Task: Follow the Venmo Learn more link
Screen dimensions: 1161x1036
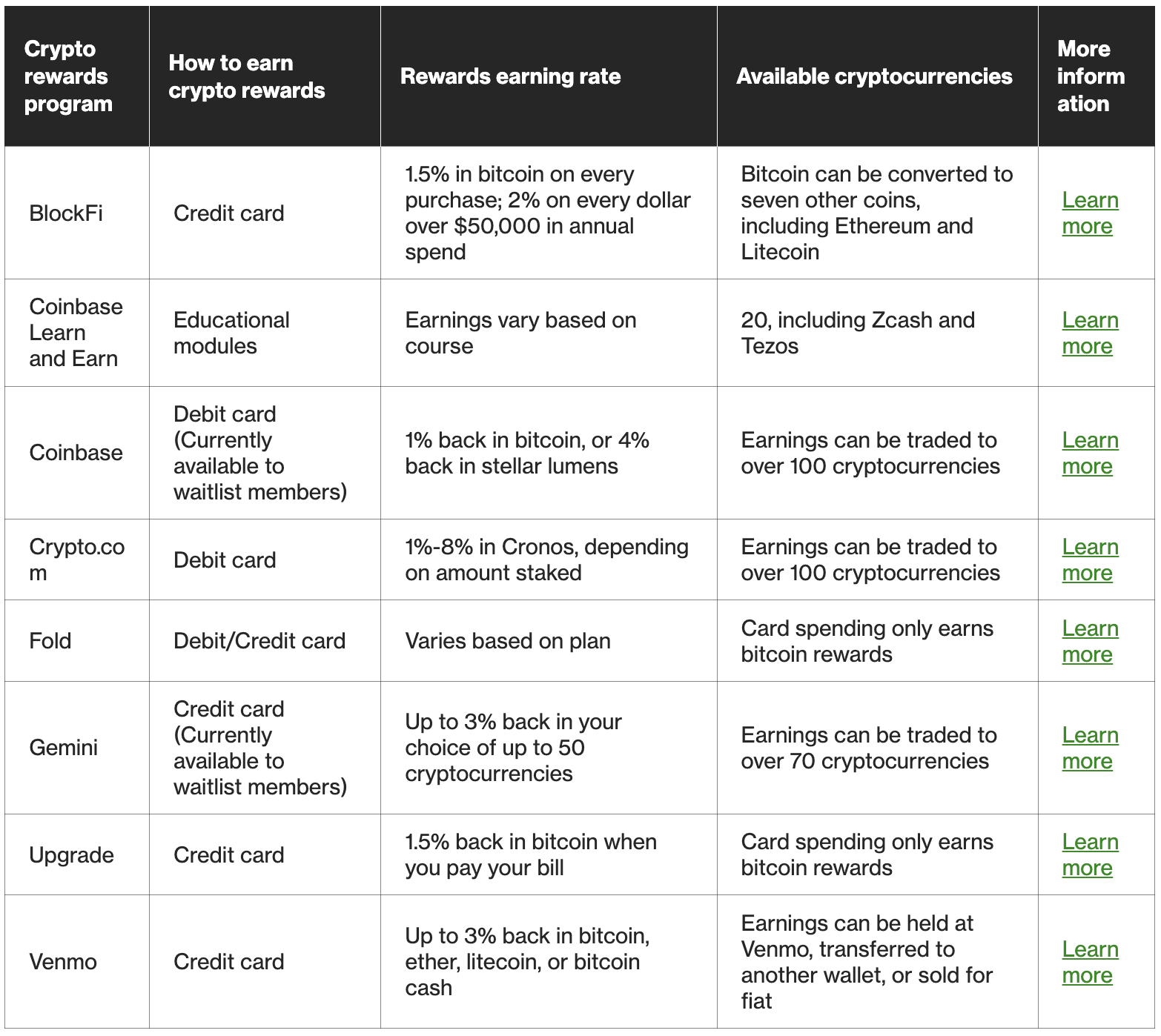Action: (1090, 962)
